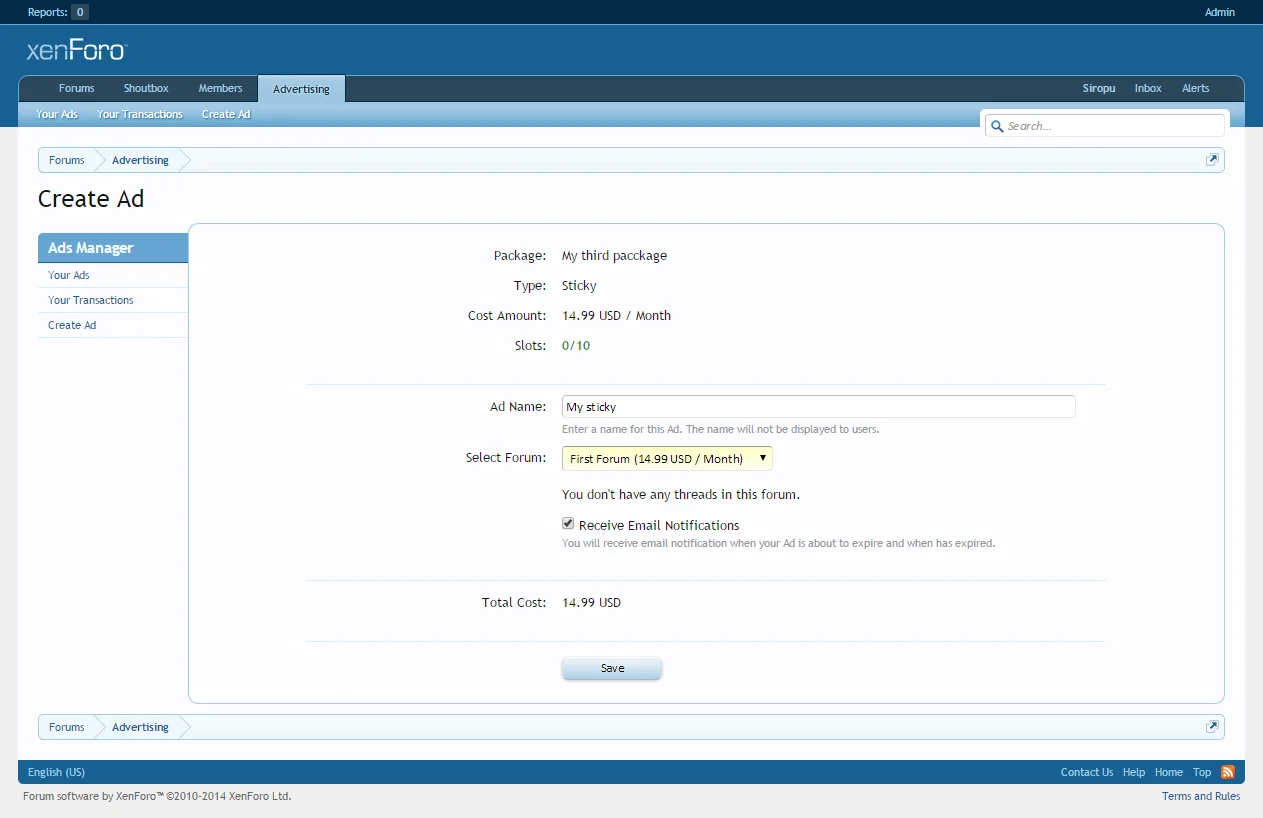Click Contact Us in the footer
This screenshot has height=818, width=1263.
tap(1087, 771)
